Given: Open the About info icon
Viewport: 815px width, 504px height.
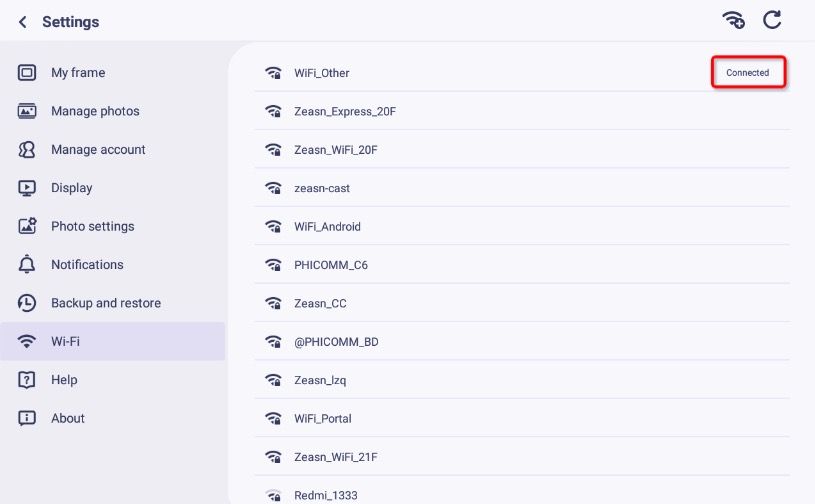Looking at the screenshot, I should click(27, 418).
